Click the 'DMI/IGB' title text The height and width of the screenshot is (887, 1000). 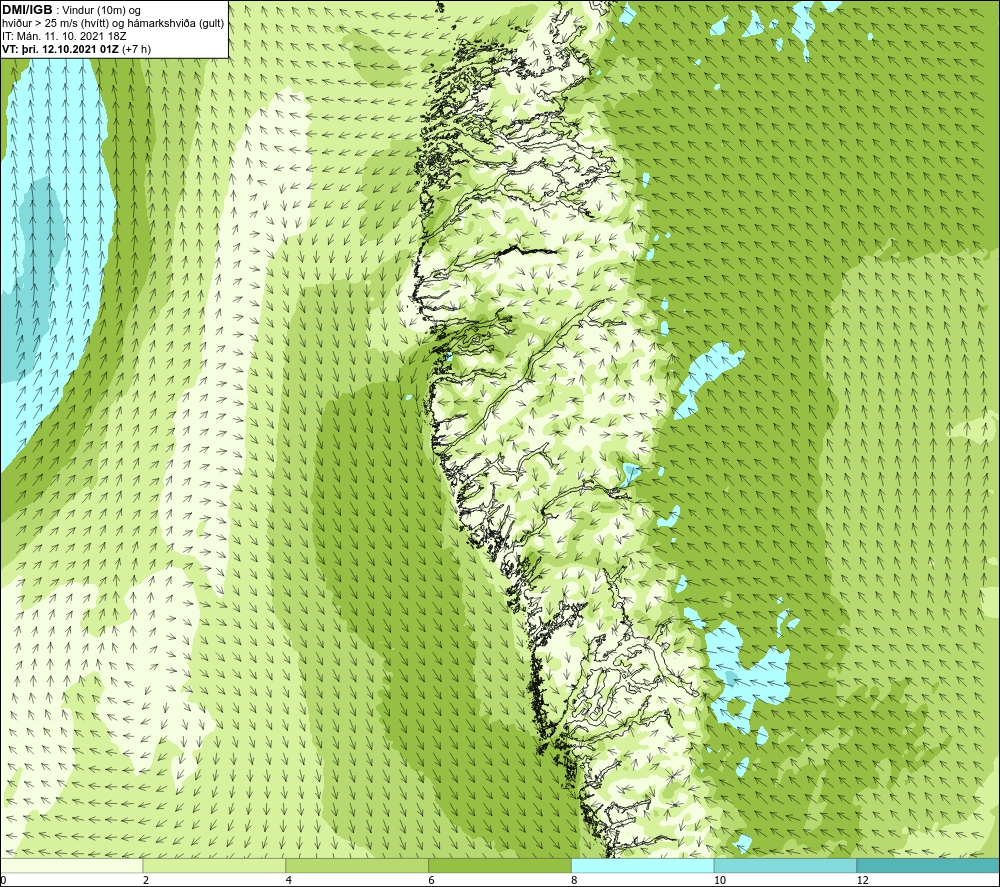click(27, 11)
